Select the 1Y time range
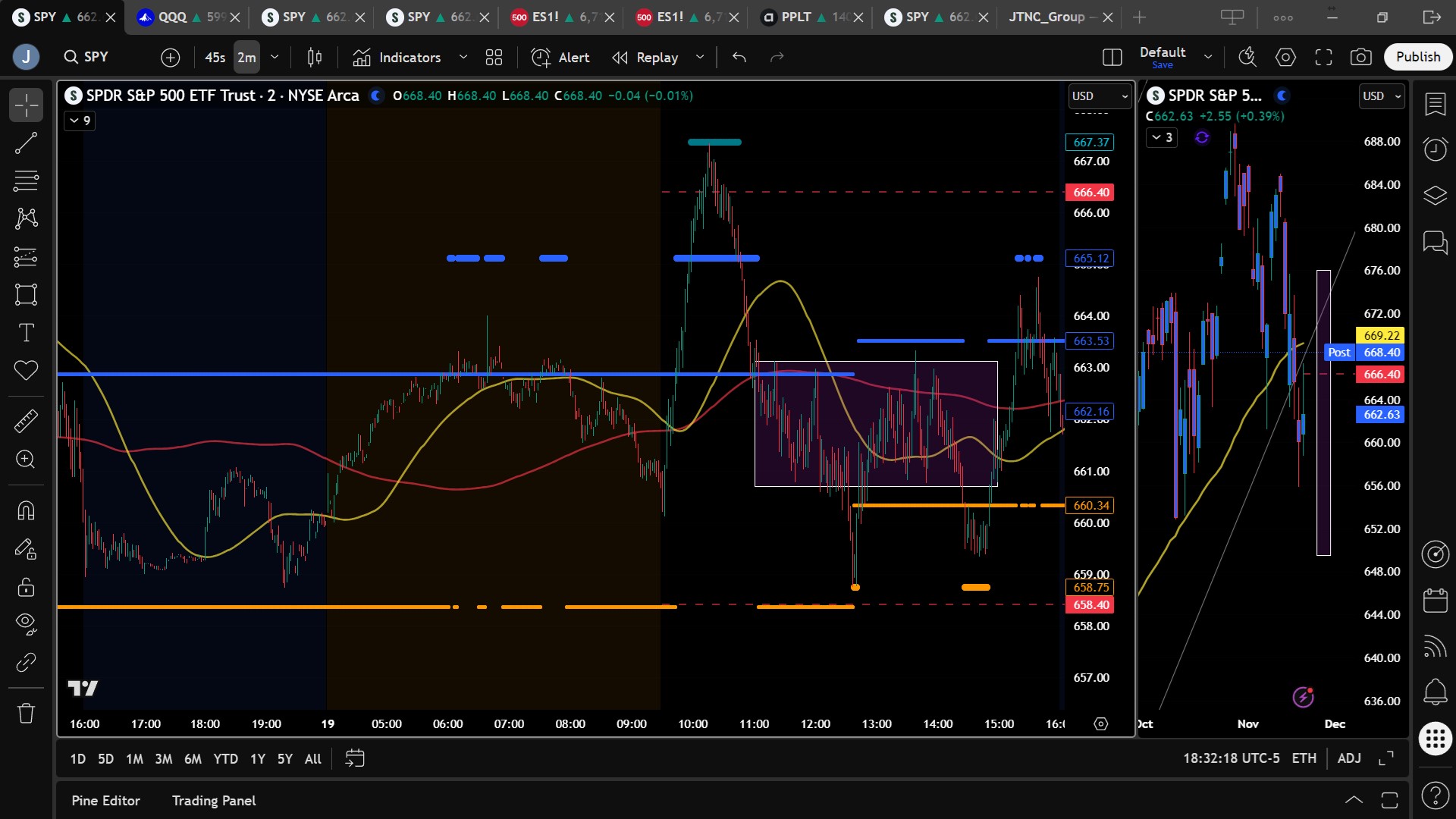The height and width of the screenshot is (819, 1456). pyautogui.click(x=258, y=758)
